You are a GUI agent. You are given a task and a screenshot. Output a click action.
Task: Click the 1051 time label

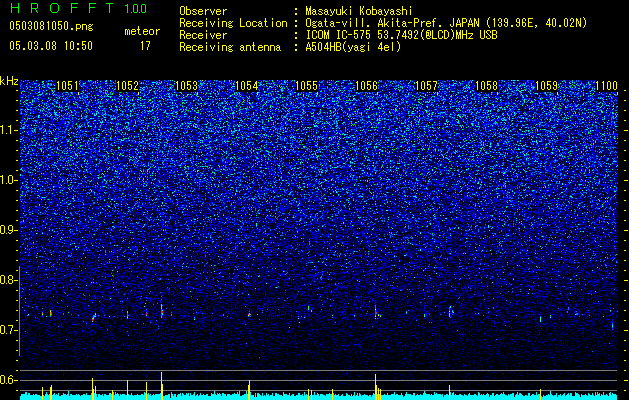click(x=67, y=86)
